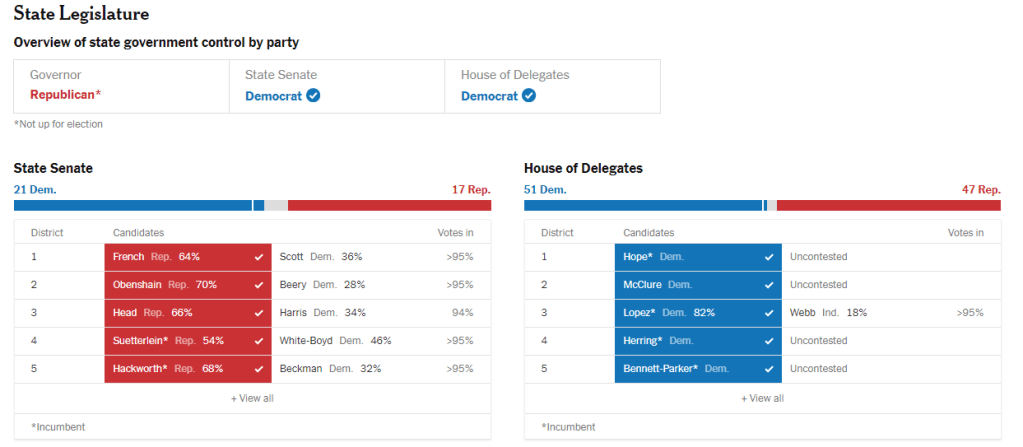Click the checkmark next to Lopez Dem. 82%

point(769,313)
